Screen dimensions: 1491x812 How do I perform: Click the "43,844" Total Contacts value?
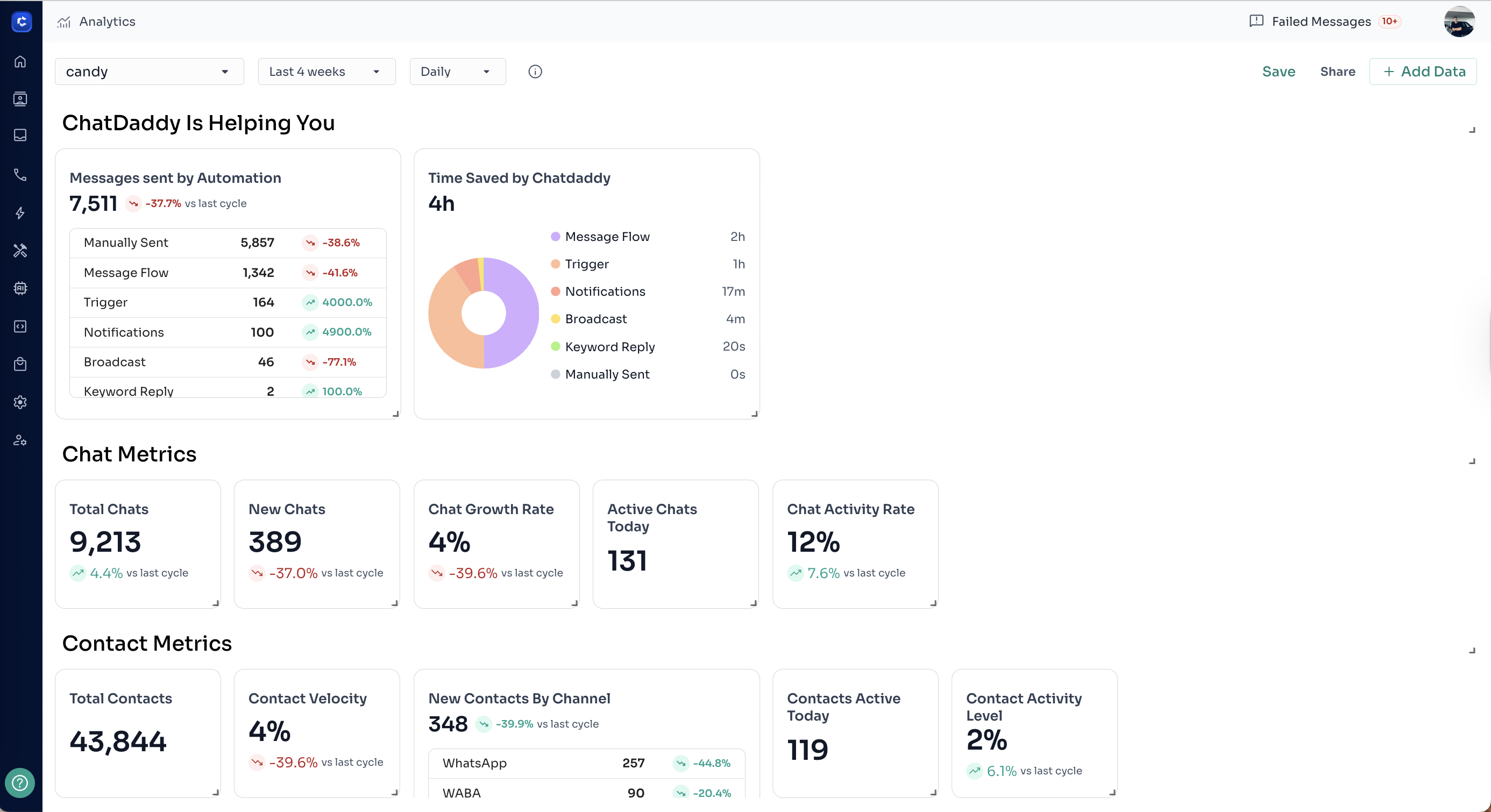118,742
